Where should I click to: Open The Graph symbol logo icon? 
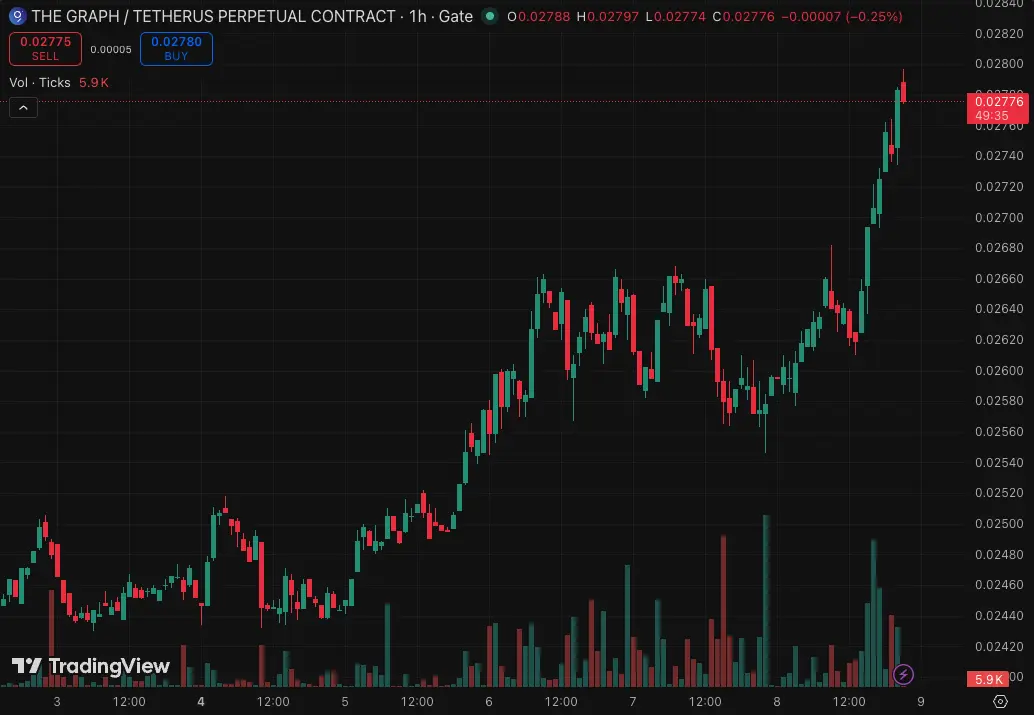[17, 16]
